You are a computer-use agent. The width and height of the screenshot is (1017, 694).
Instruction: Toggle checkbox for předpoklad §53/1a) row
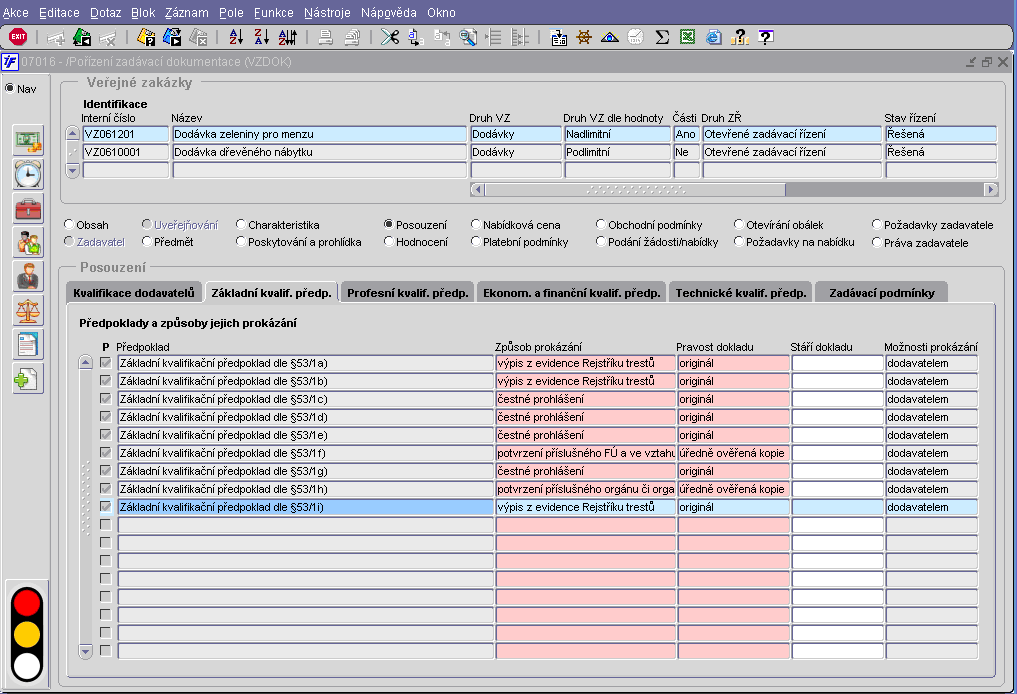point(105,363)
